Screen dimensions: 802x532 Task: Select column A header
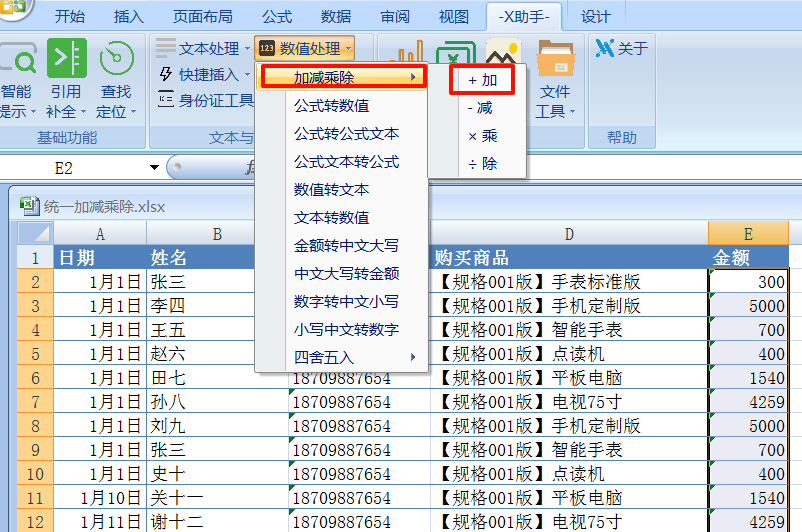tap(100, 234)
